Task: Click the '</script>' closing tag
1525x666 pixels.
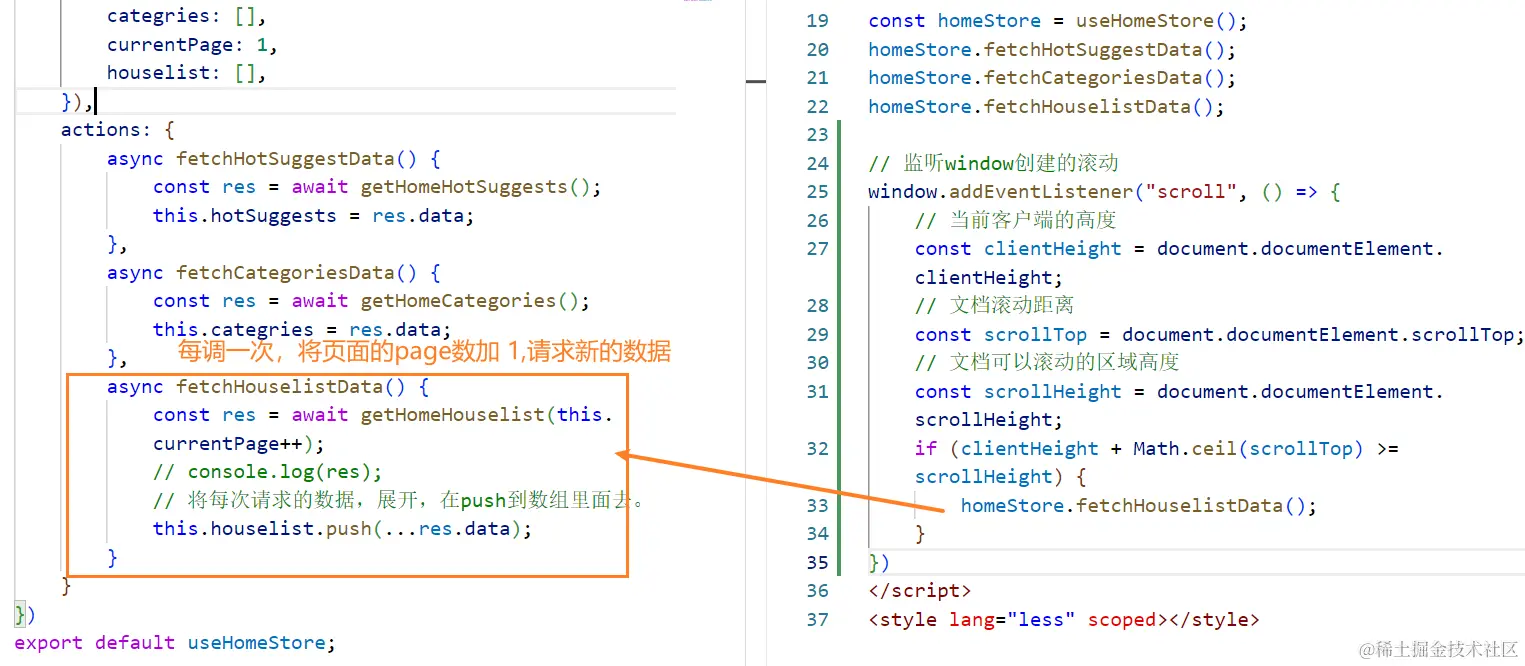Action: tap(919, 591)
